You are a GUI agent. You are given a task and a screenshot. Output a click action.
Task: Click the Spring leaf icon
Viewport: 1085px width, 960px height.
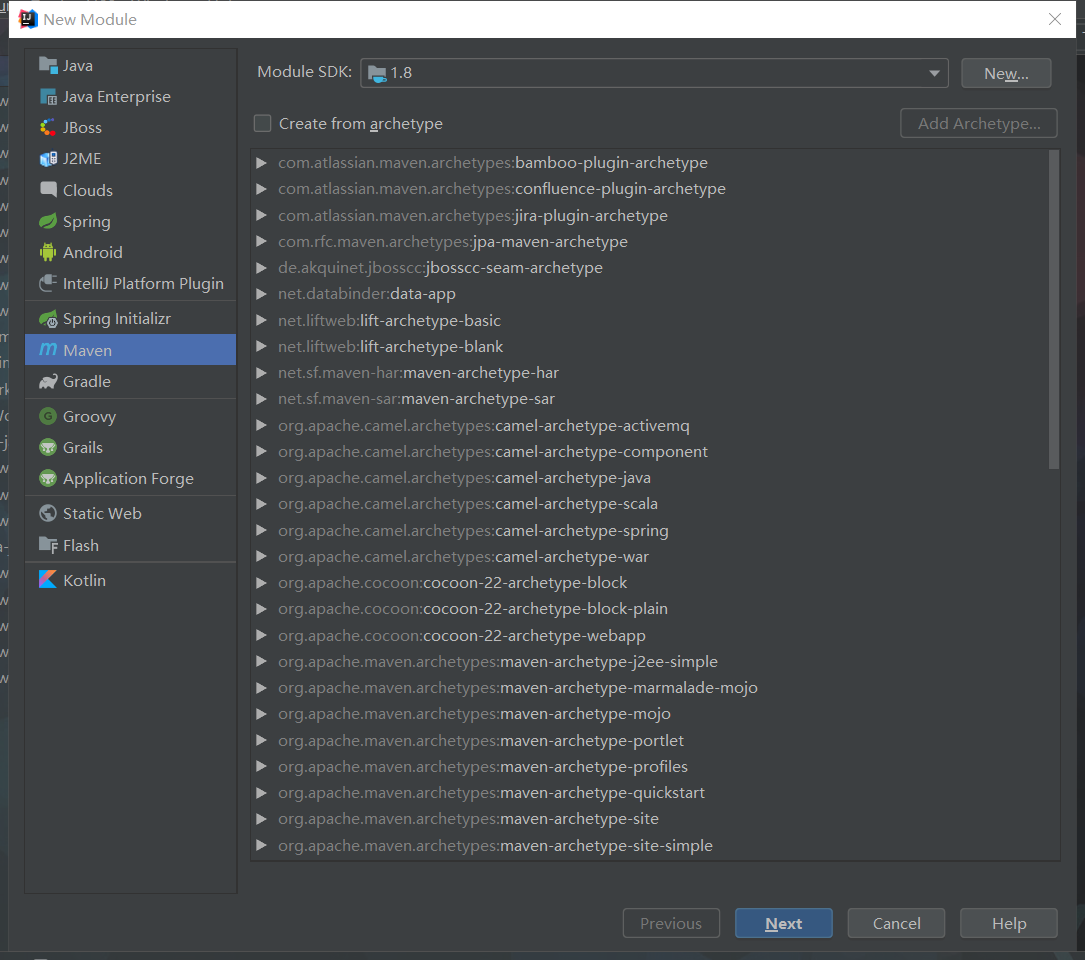[48, 221]
